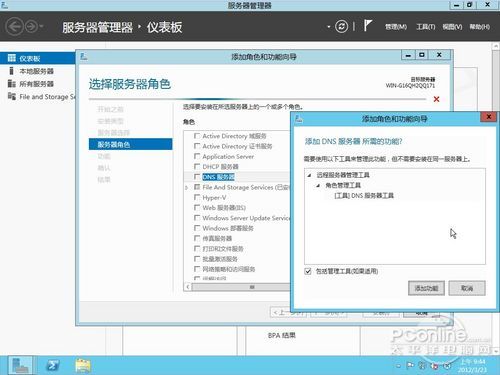Launch PowerShell from the taskbar
The height and width of the screenshot is (375, 500).
click(53, 365)
